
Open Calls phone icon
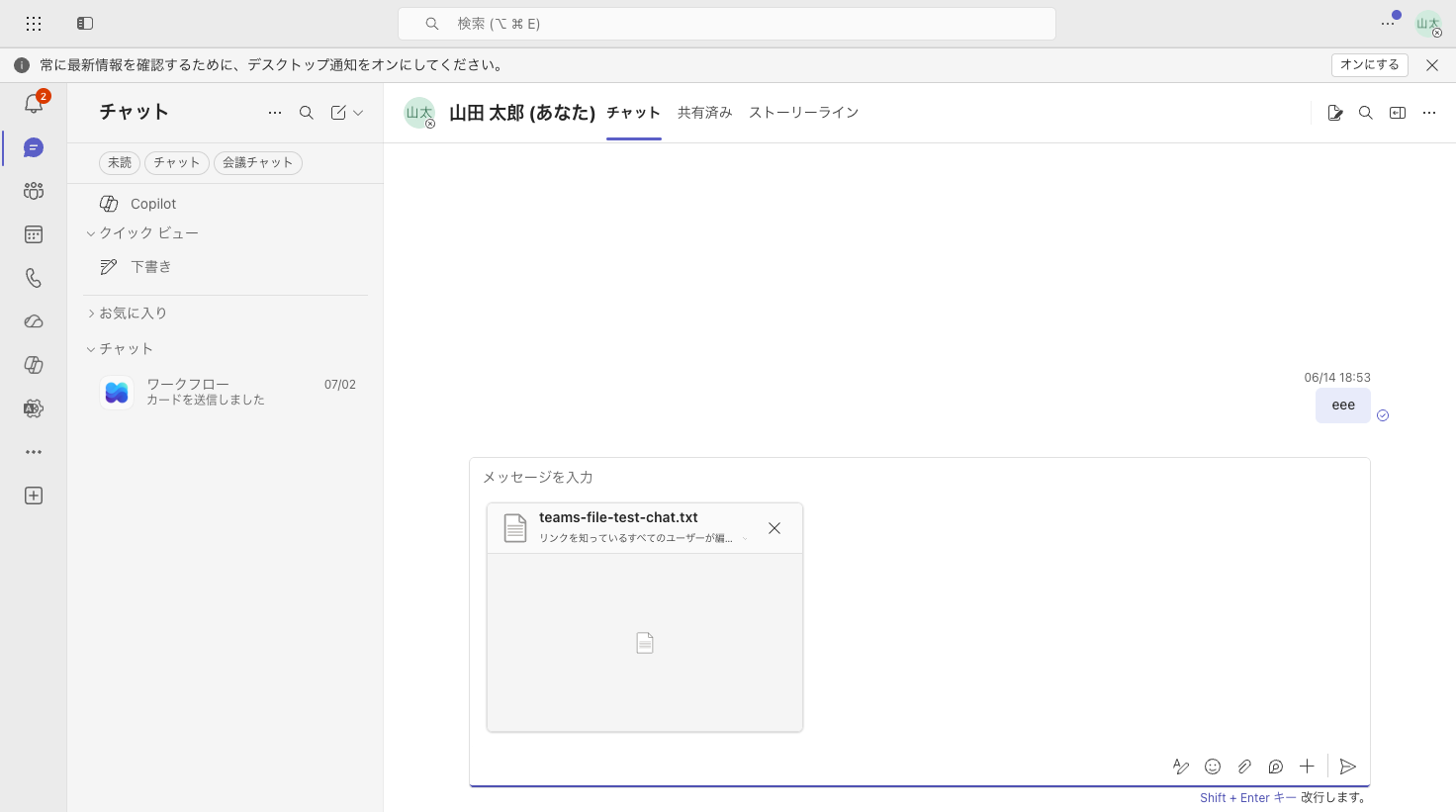click(x=34, y=278)
